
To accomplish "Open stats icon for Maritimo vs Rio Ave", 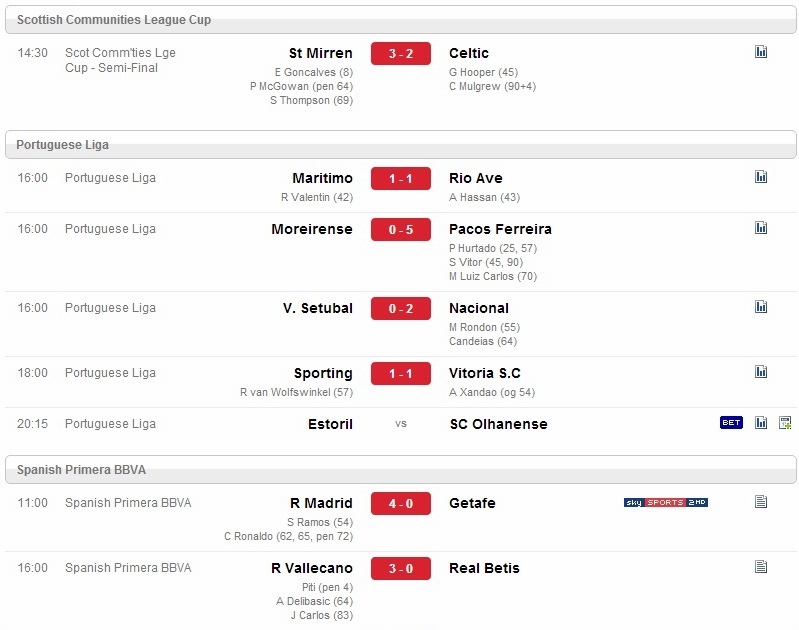I will (761, 176).
